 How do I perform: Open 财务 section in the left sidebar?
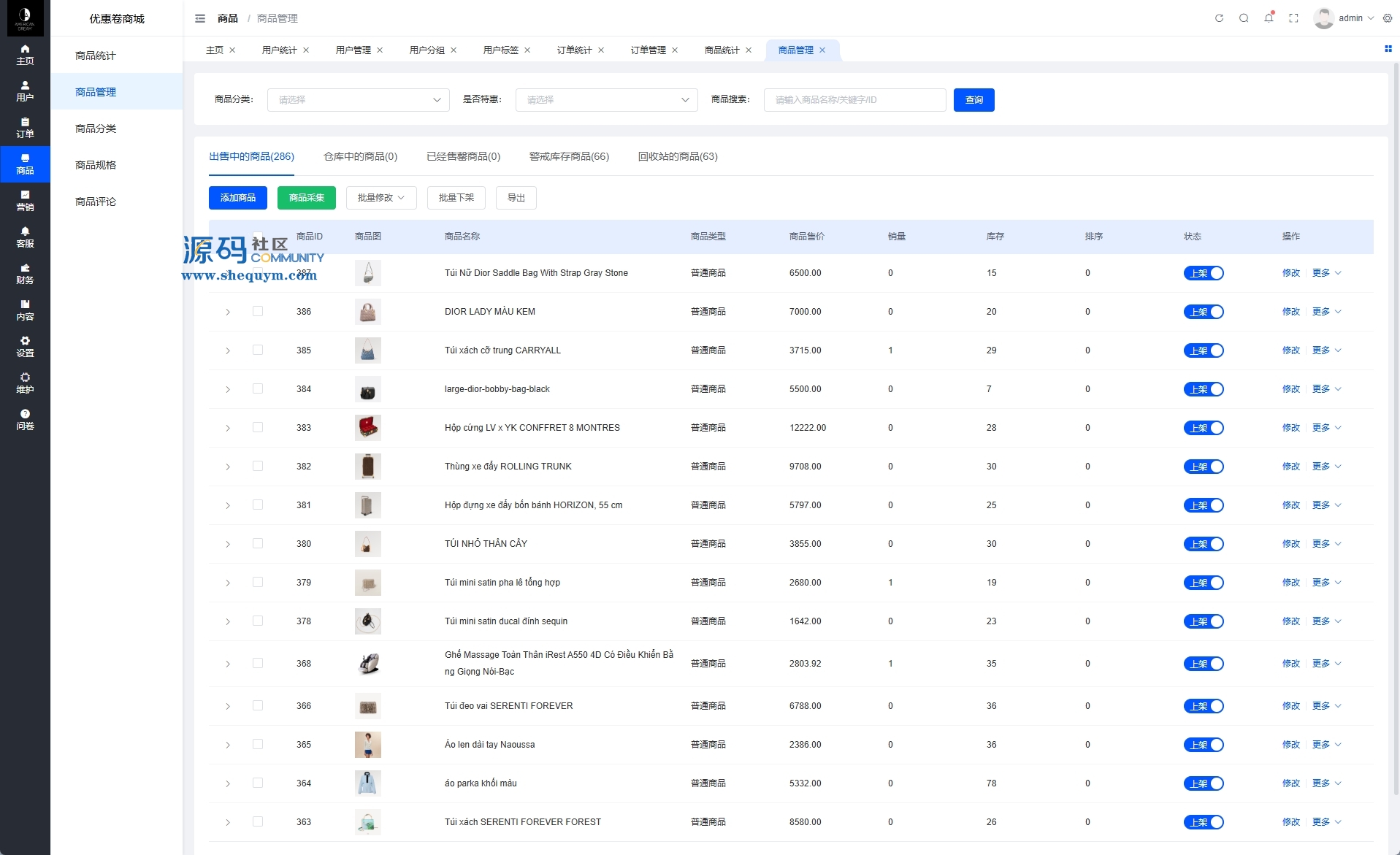(25, 274)
